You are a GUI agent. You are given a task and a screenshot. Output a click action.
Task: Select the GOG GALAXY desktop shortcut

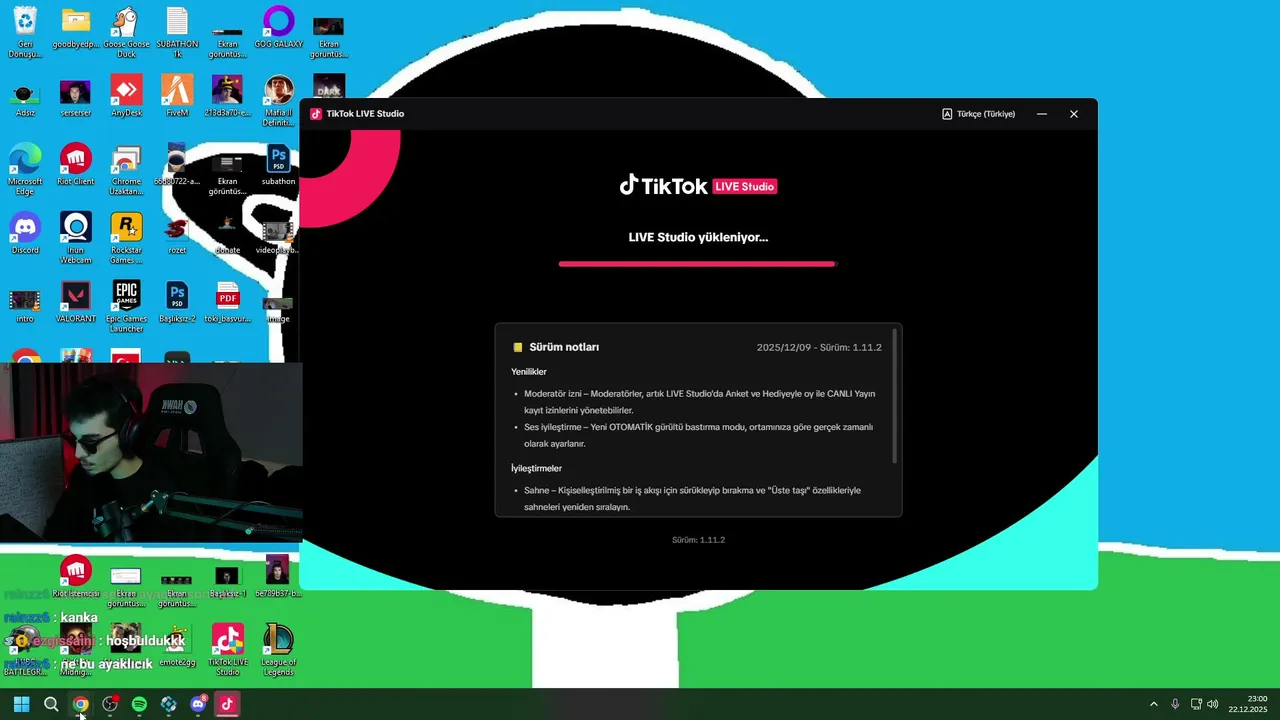pyautogui.click(x=278, y=28)
